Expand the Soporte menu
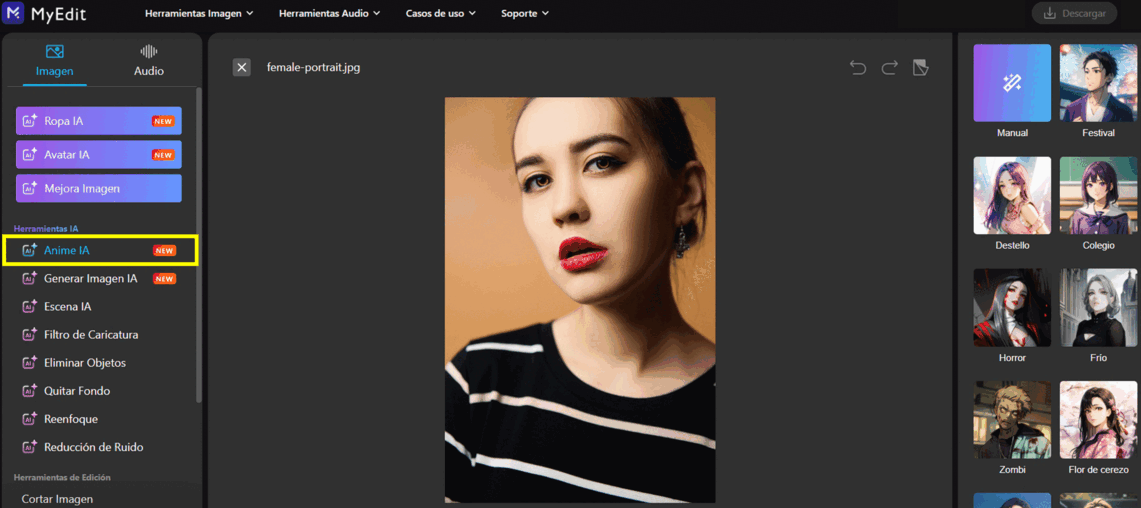 (525, 13)
